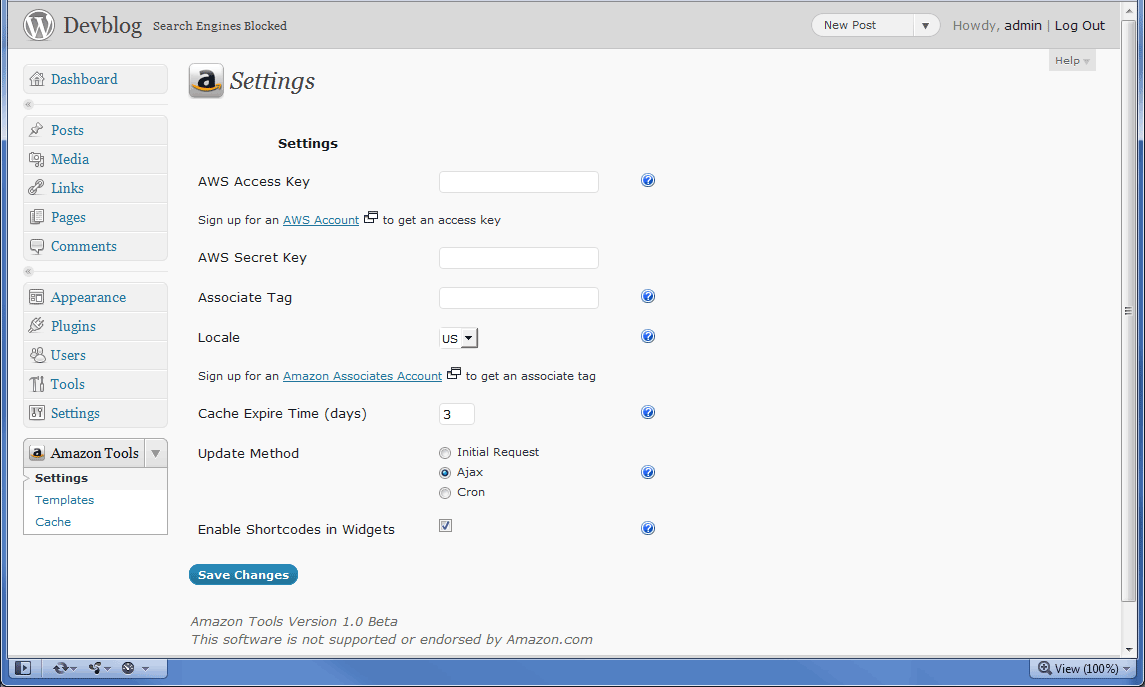Click the sync arrows icon in status bar
The width and height of the screenshot is (1145, 687).
(61, 668)
